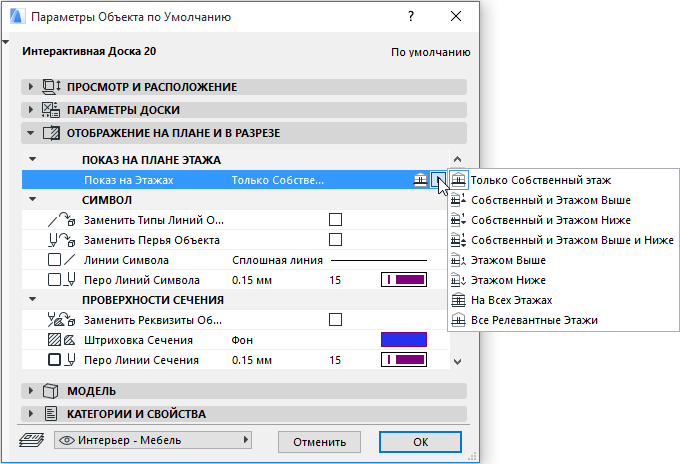Click the Показ на Этажах row
This screenshot has width=680, height=464.
[234, 180]
